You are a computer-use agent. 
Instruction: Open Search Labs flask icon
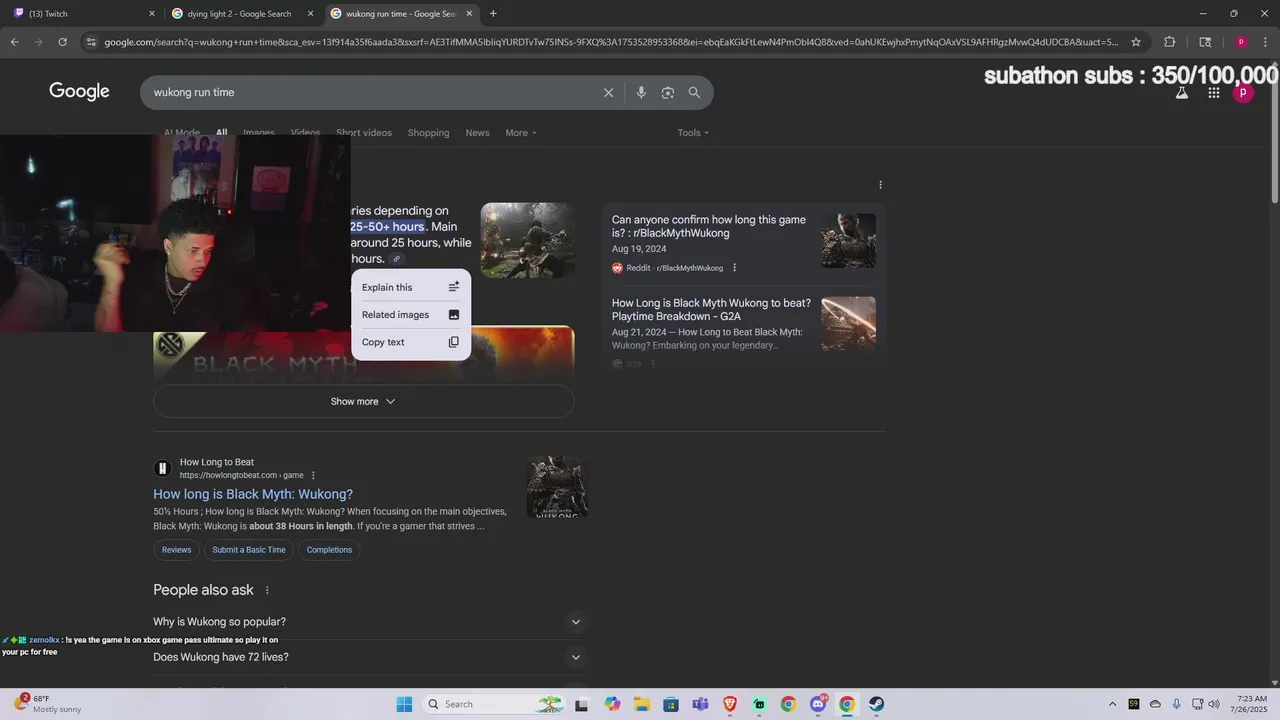point(1181,92)
